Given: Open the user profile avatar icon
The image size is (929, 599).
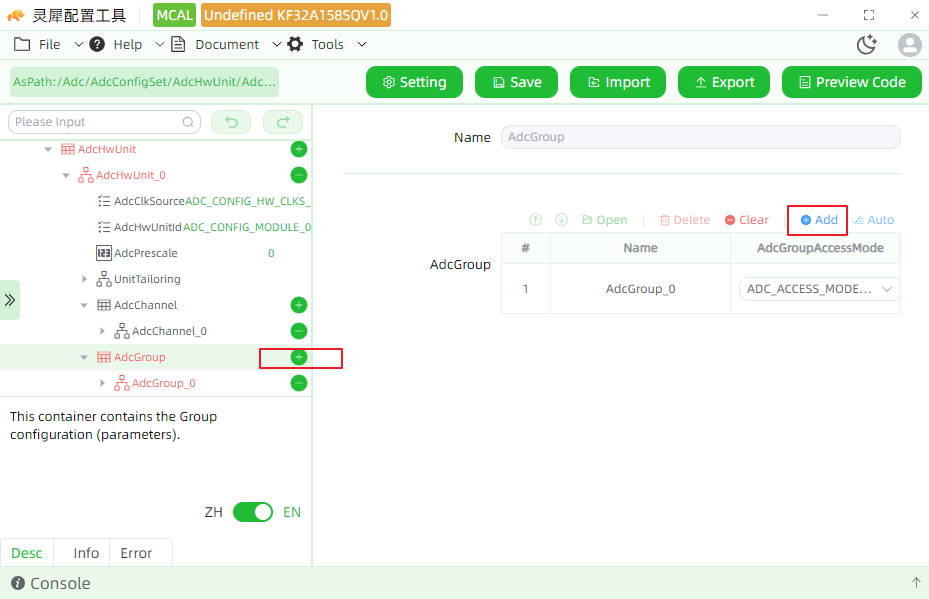Looking at the screenshot, I should [909, 45].
